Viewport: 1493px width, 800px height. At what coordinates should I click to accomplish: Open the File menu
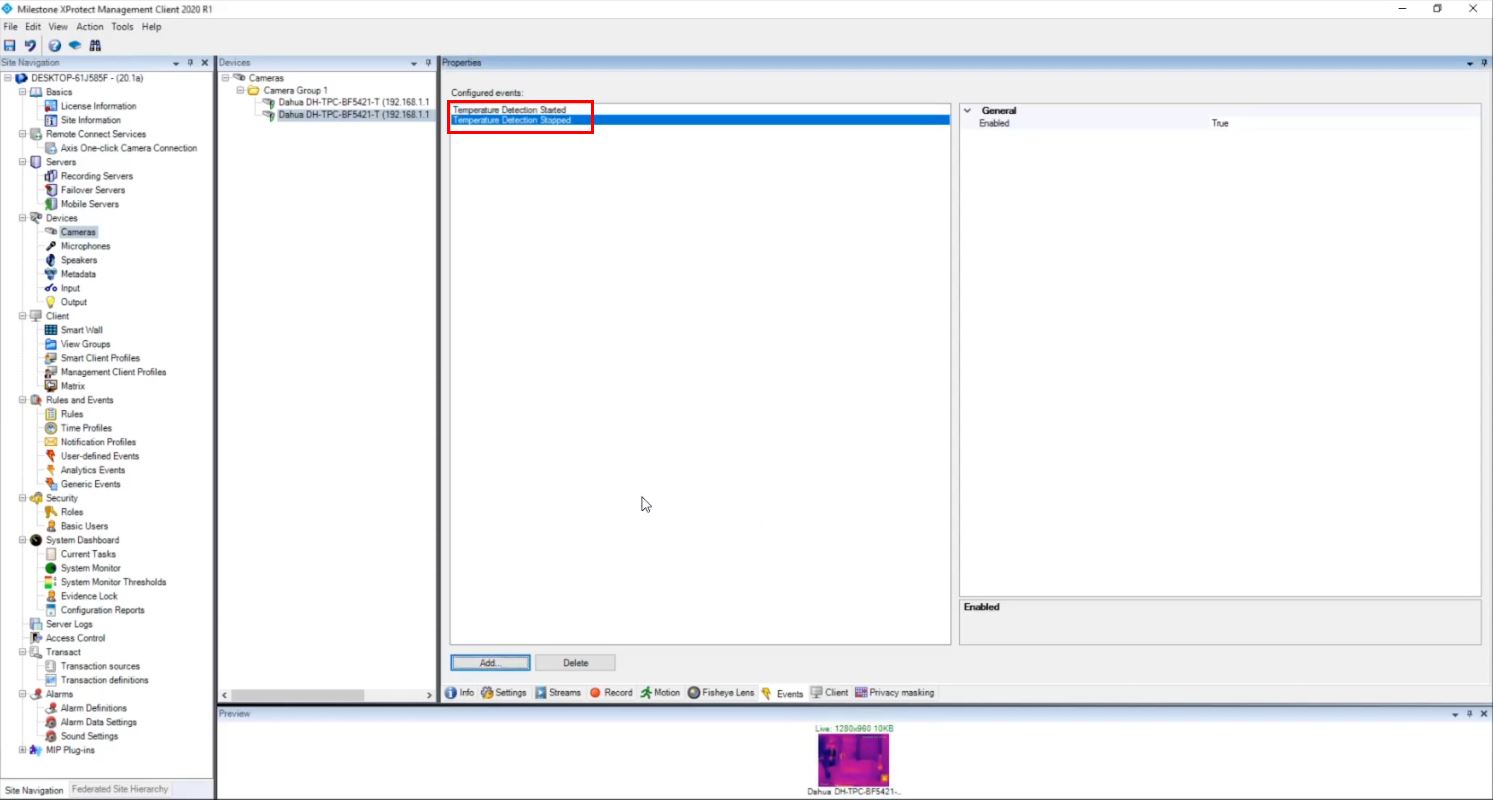pos(11,27)
